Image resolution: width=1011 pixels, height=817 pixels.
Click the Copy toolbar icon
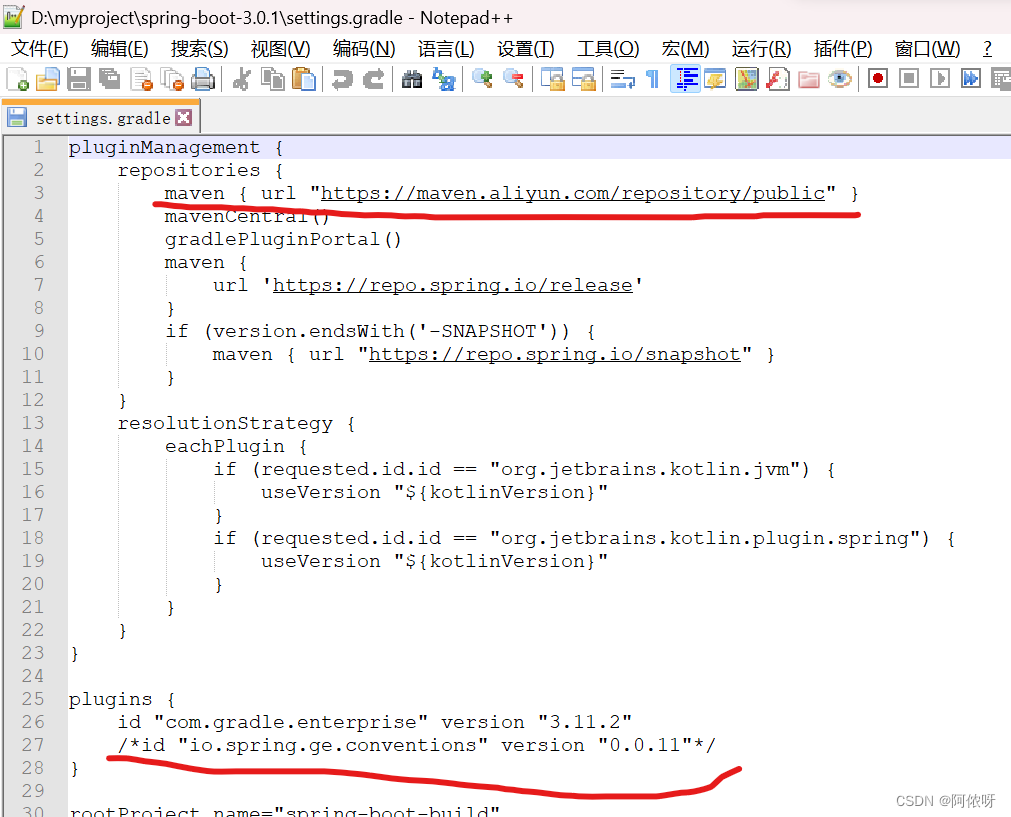(x=273, y=79)
